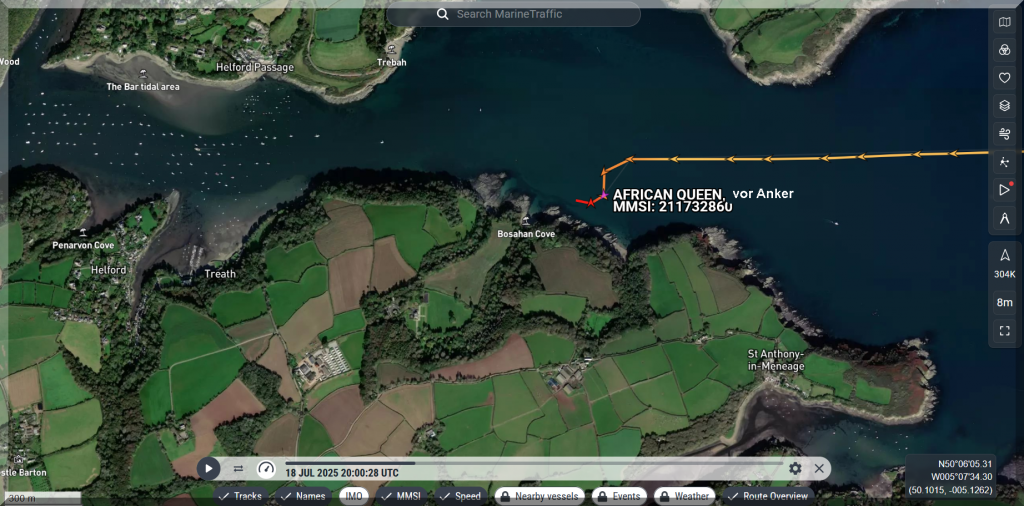Viewport: 1024px width, 506px height.
Task: Toggle the Route Overview option
Action: pos(767,496)
